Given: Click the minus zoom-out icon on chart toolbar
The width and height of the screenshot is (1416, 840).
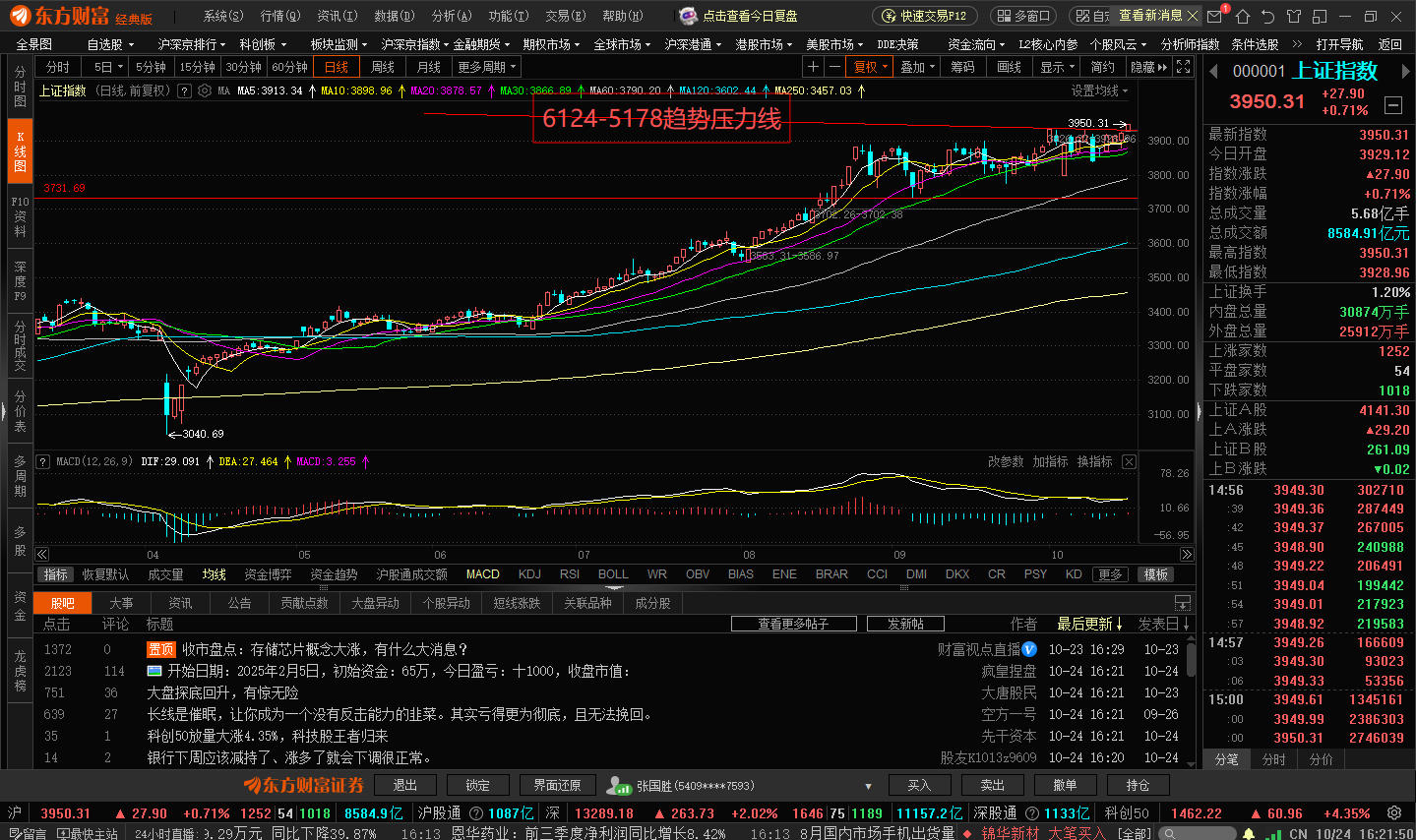Looking at the screenshot, I should (x=834, y=66).
